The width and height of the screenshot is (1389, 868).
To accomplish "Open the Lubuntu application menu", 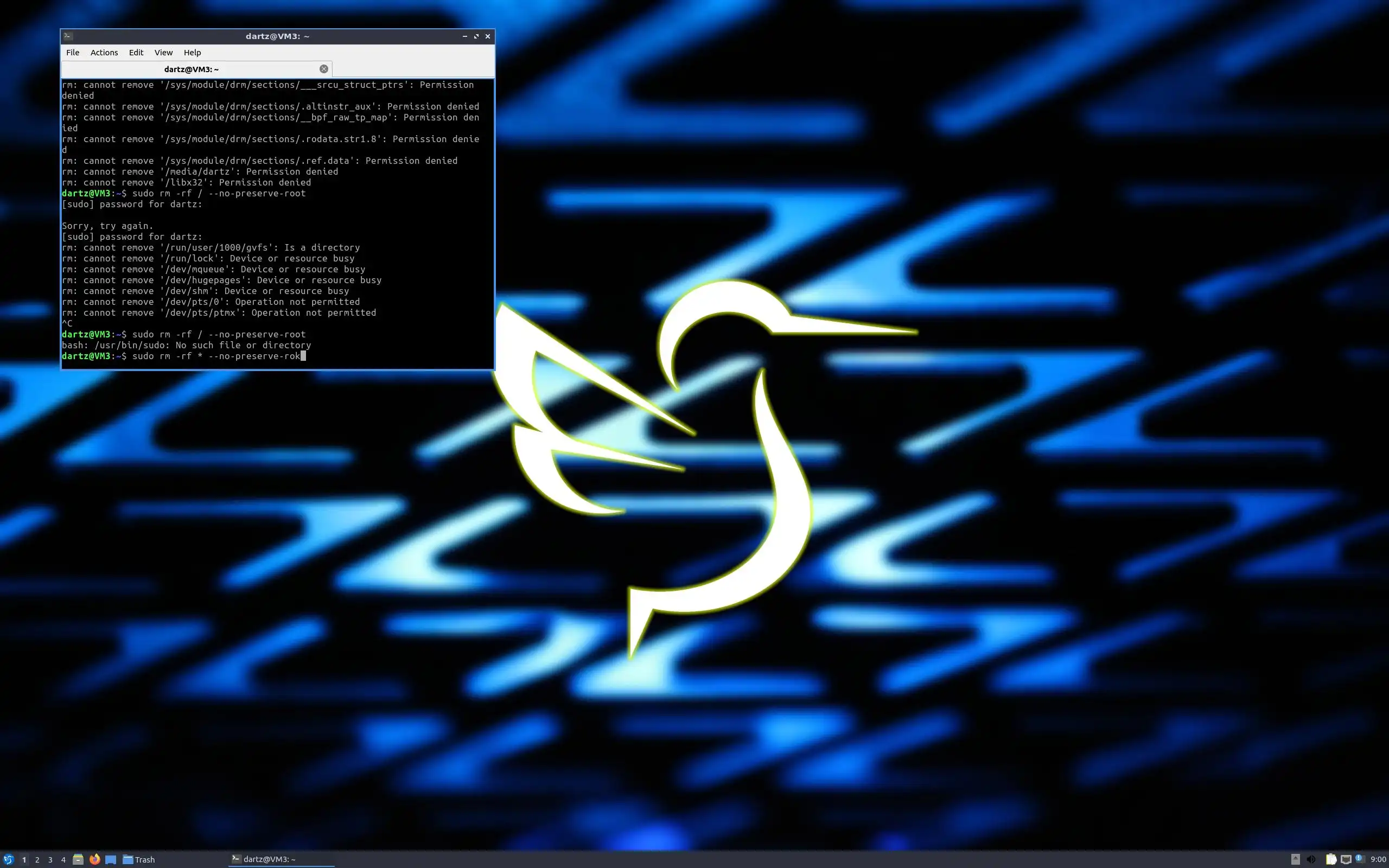I will 8,859.
